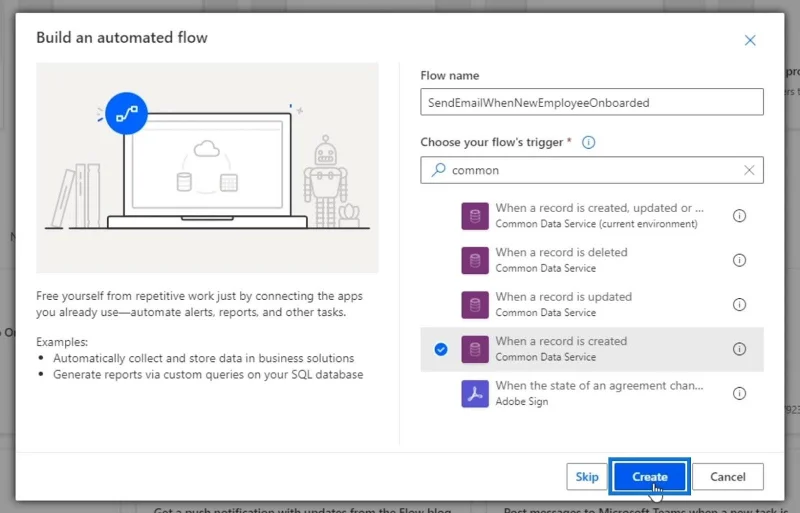Show info for When a record is updated
The image size is (800, 513).
pyautogui.click(x=739, y=305)
